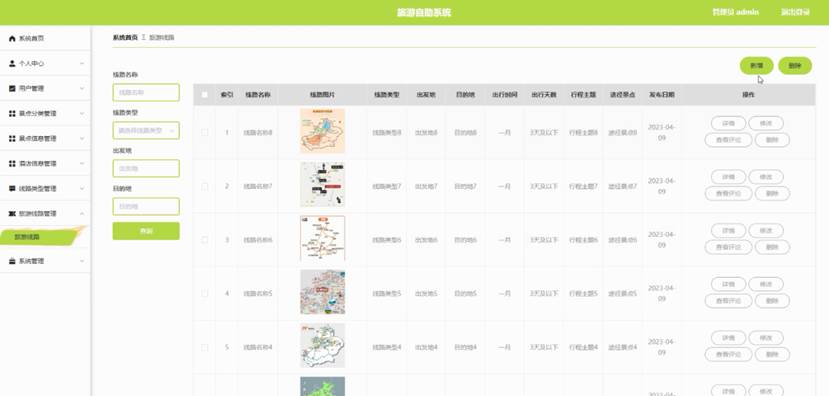Click the home icon beside 系统首页
The image size is (829, 396).
pyautogui.click(x=12, y=39)
